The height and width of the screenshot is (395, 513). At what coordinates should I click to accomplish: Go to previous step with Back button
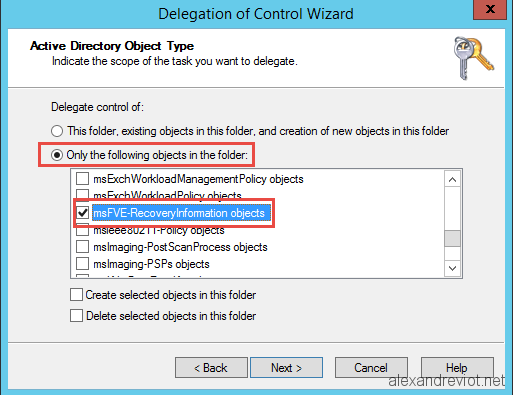click(211, 368)
